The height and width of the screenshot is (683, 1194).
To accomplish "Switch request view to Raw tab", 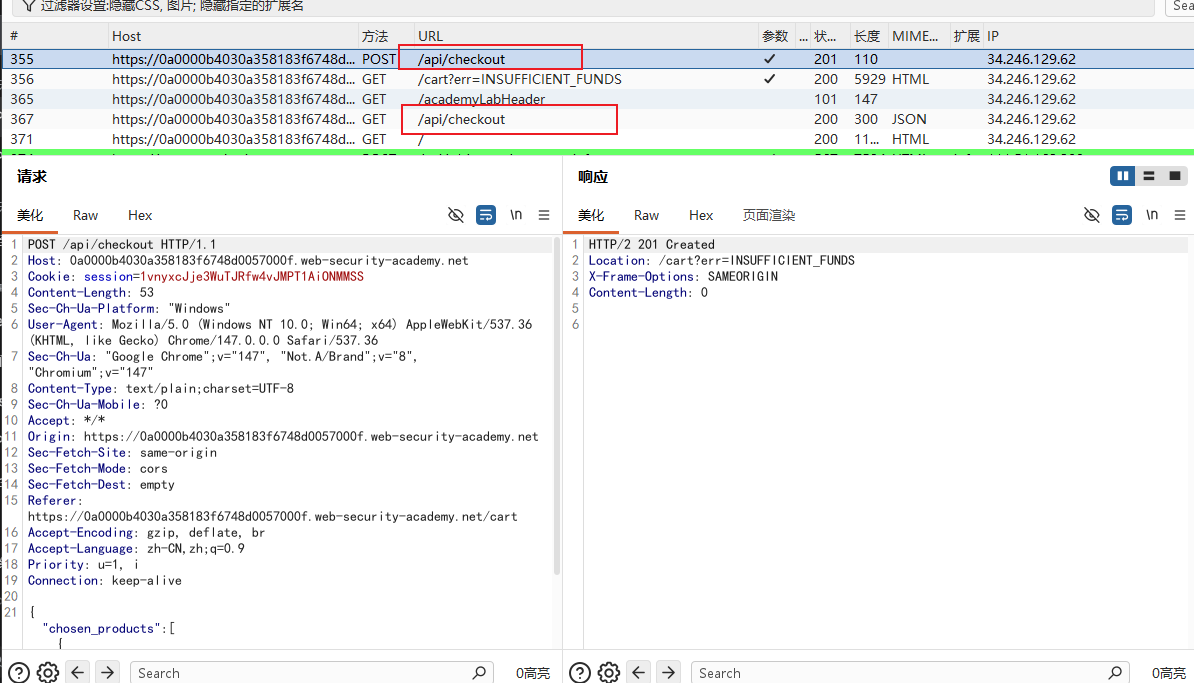I will (x=85, y=215).
